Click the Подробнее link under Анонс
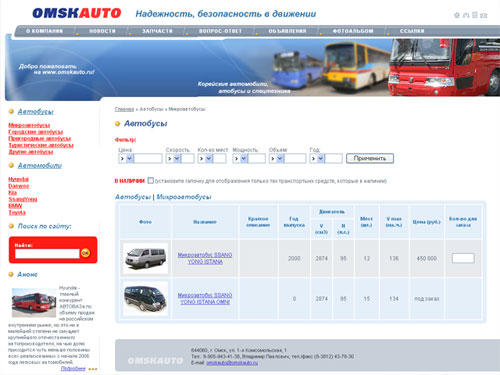This screenshot has height=375, width=500. coord(73,368)
